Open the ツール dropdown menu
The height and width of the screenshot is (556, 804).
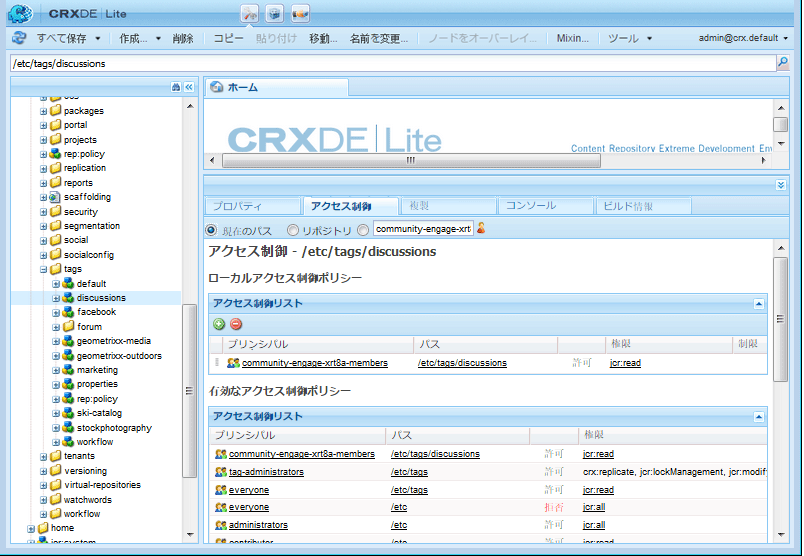(x=630, y=38)
